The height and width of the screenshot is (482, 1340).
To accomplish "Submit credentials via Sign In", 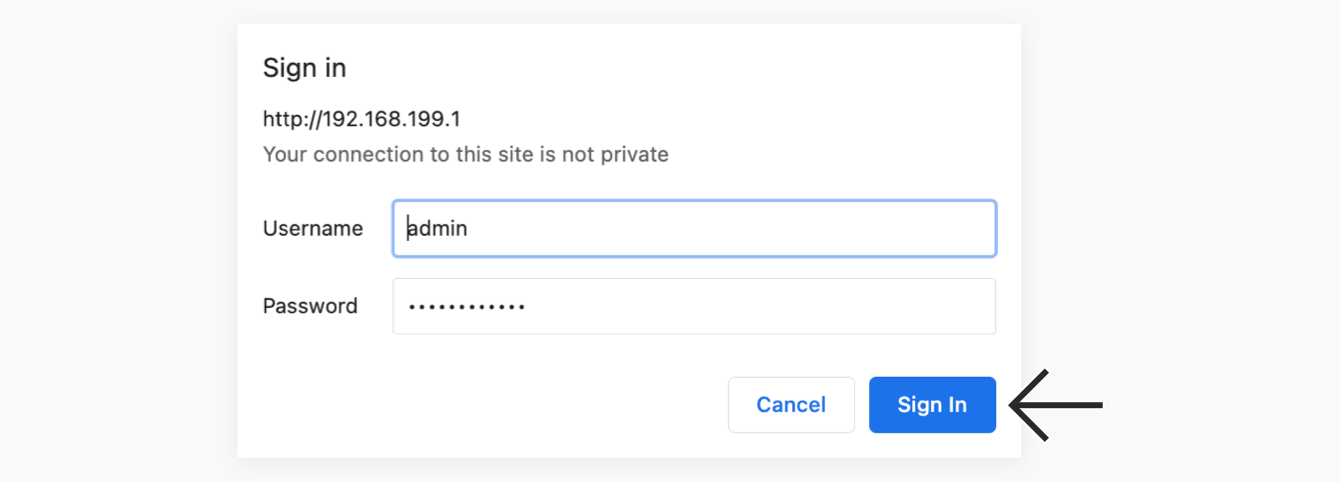I will pos(932,405).
